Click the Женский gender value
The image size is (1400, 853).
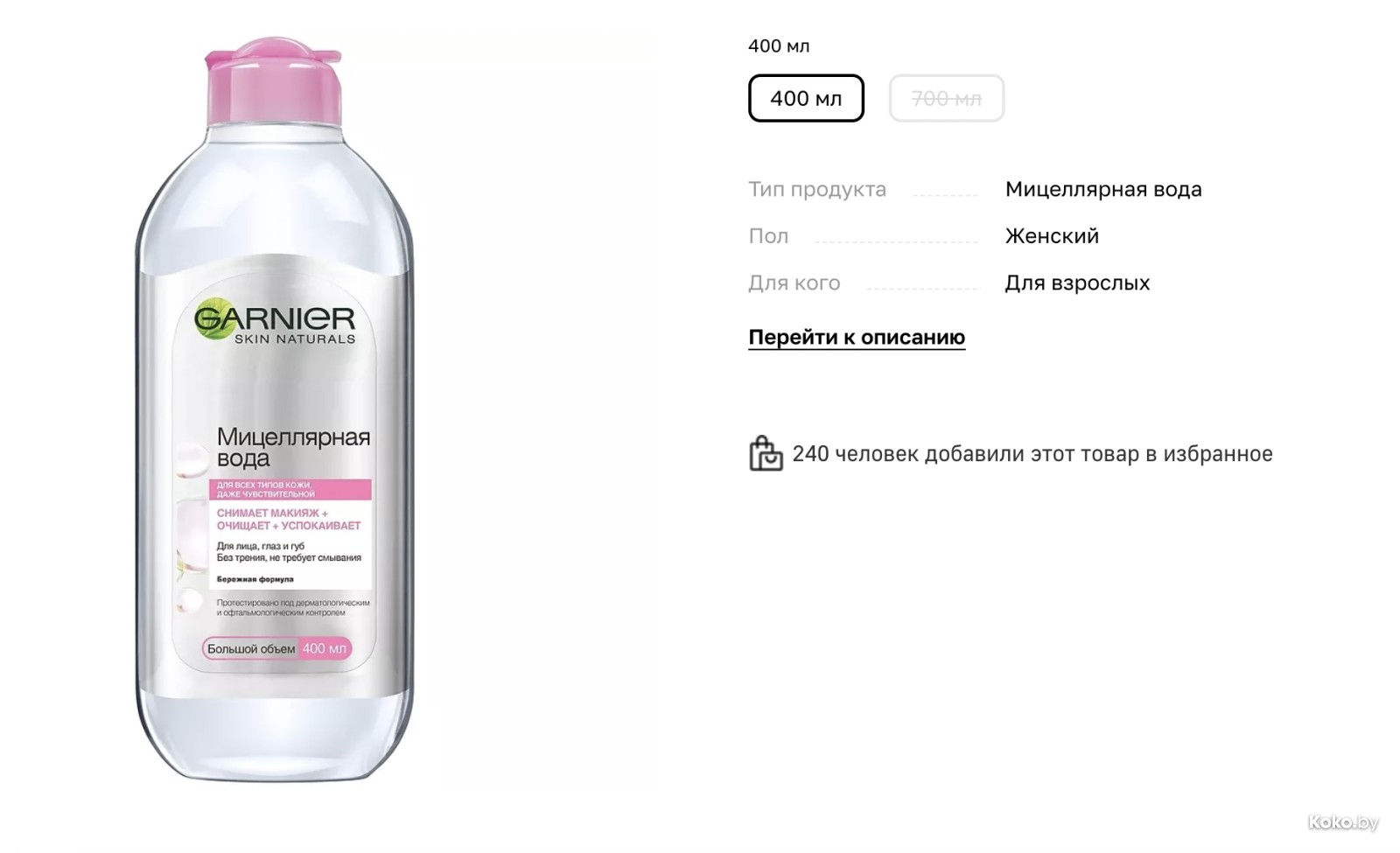(x=1052, y=236)
